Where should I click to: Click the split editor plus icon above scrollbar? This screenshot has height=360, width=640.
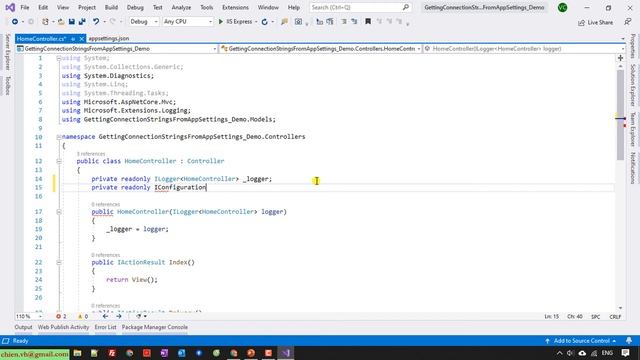(620, 58)
